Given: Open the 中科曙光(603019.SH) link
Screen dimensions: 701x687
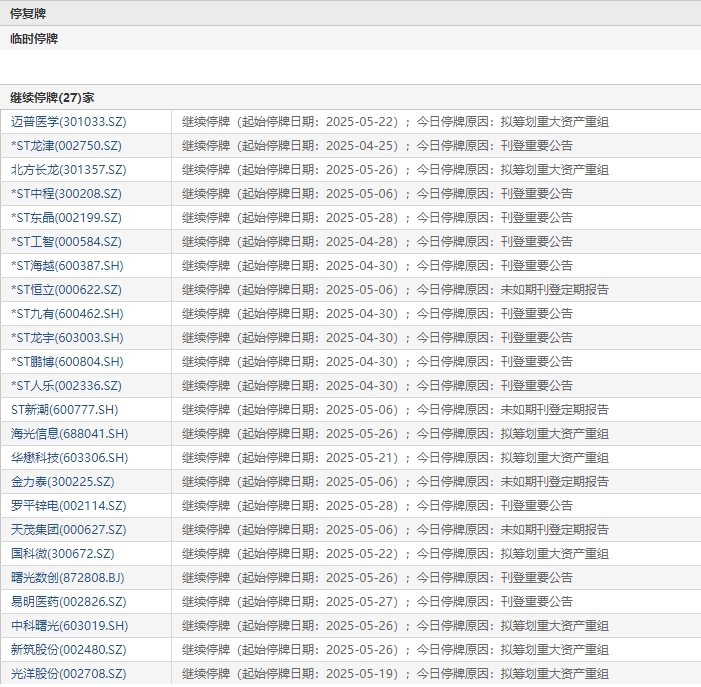Looking at the screenshot, I should tap(70, 625).
